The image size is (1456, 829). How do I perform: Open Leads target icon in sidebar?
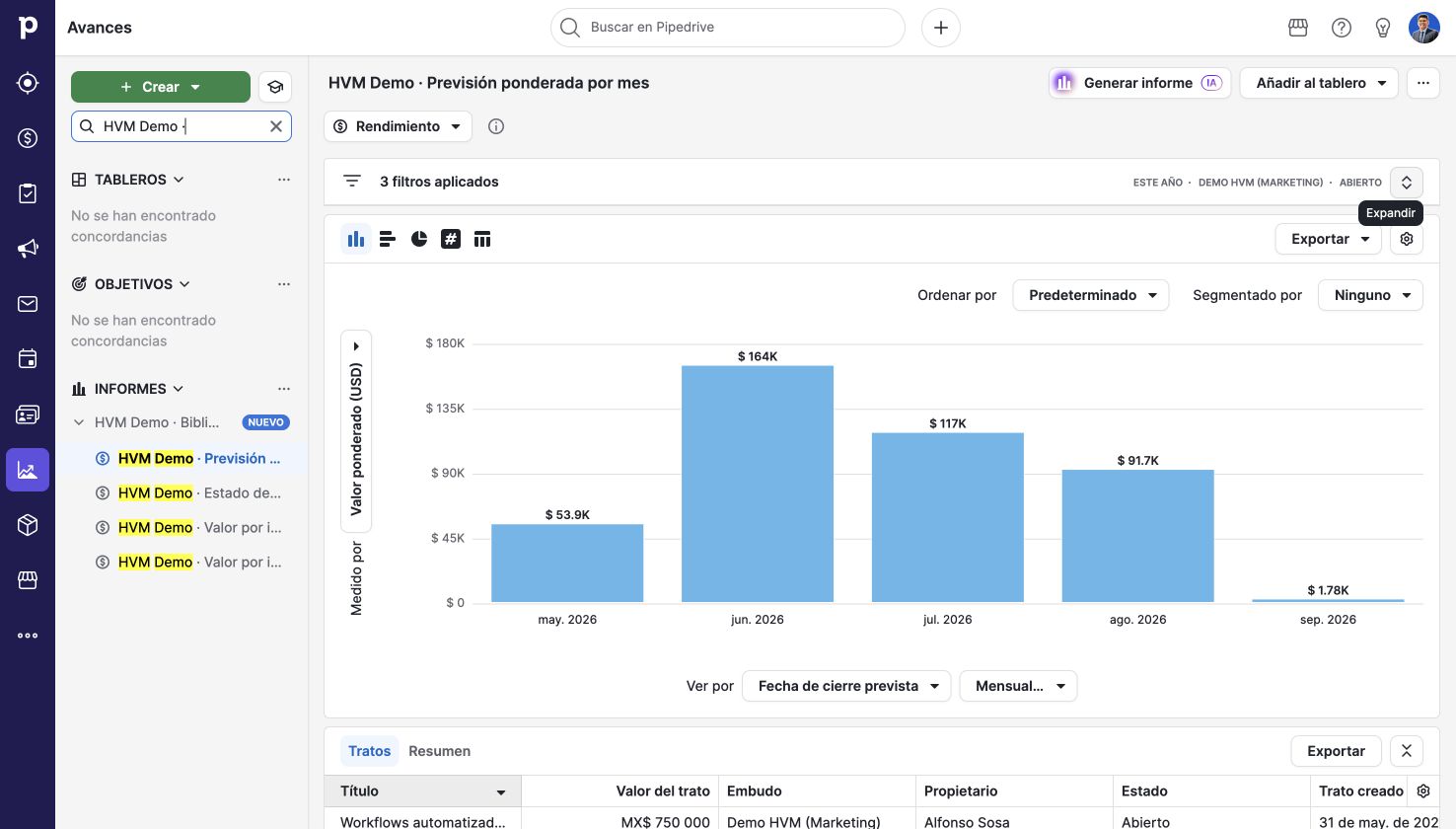(x=28, y=83)
